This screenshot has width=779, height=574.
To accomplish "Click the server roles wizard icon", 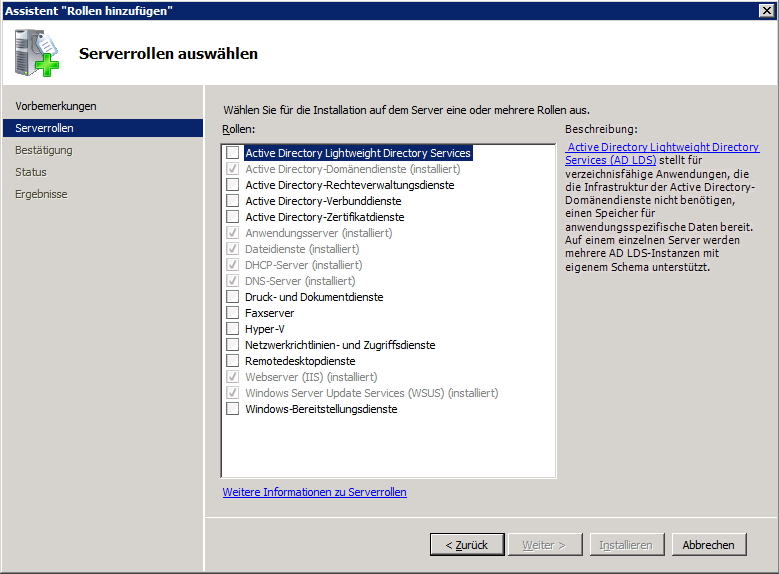I will (37, 53).
